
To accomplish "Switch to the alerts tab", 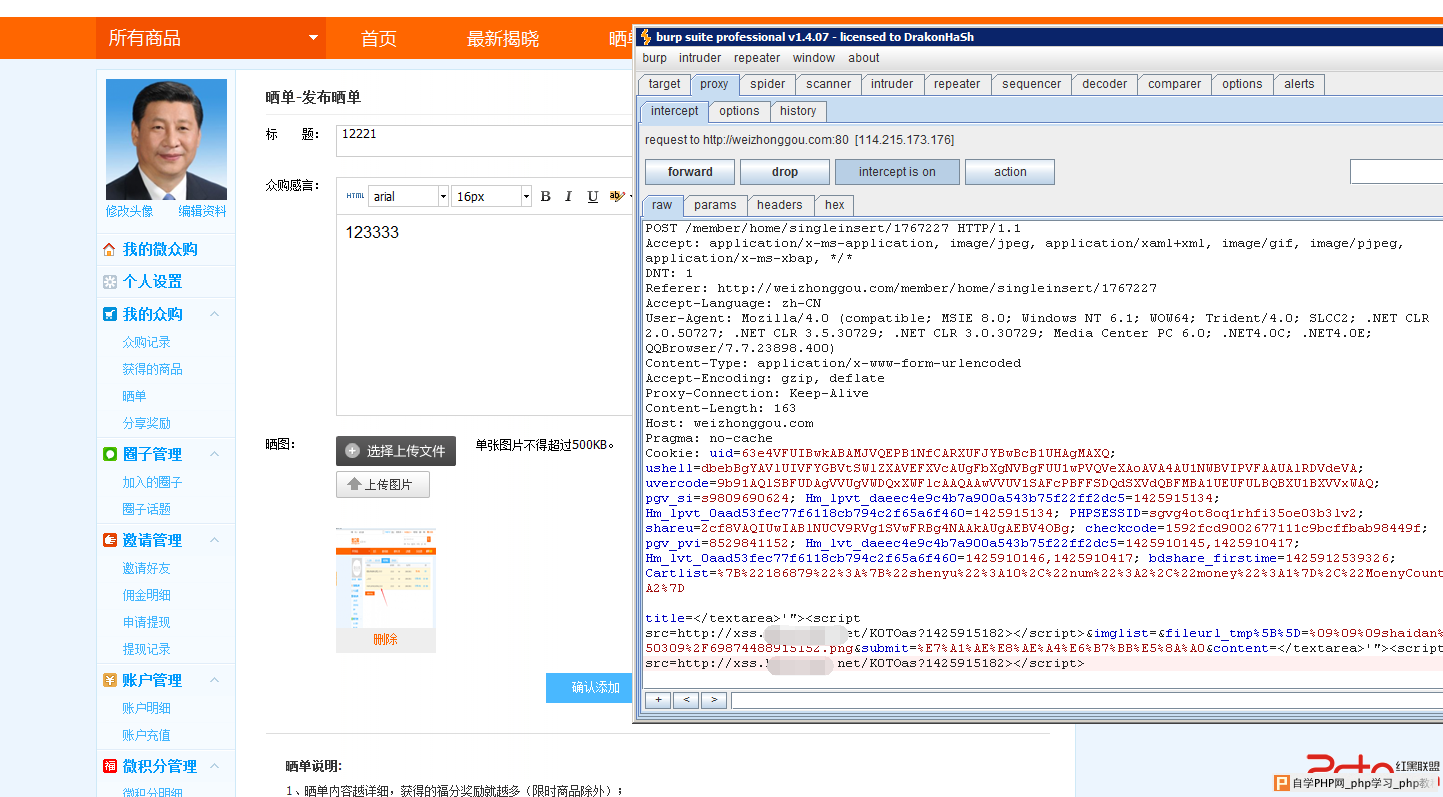I will 1299,84.
